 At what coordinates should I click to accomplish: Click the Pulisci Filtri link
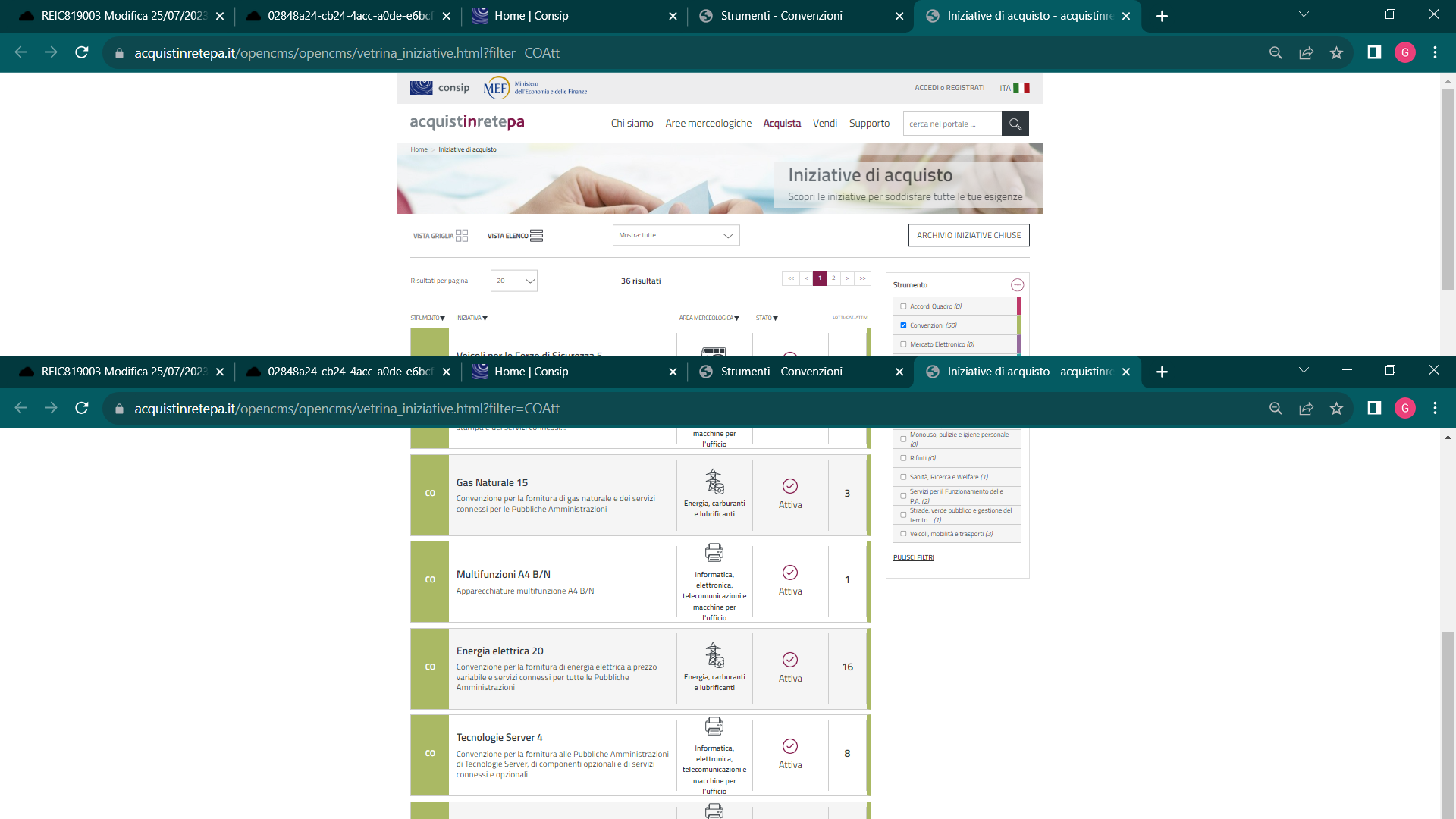[914, 557]
